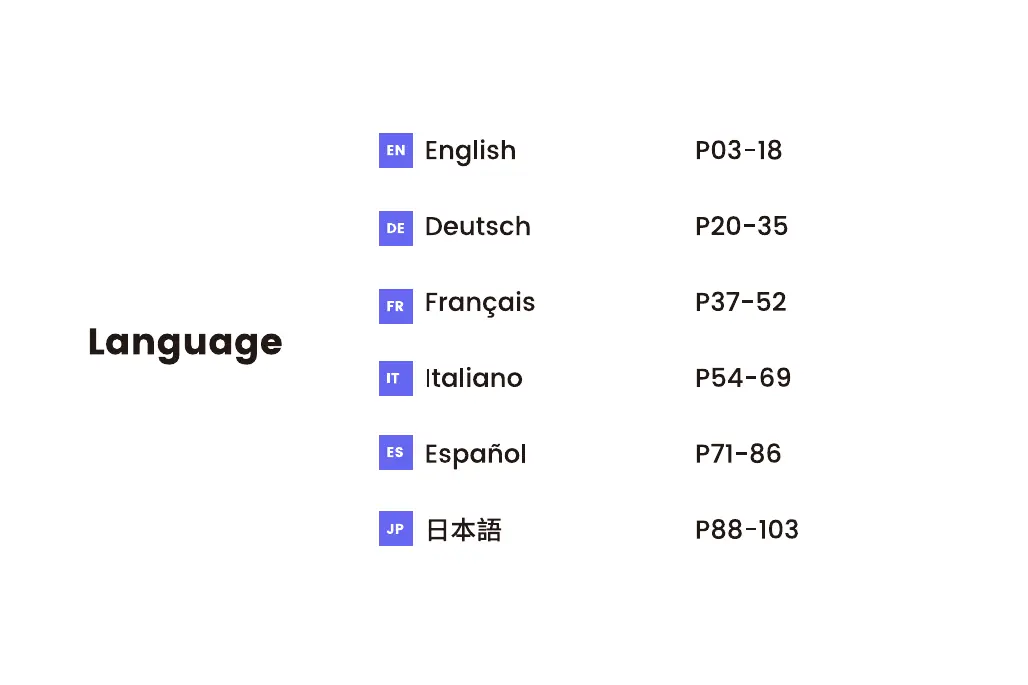Click page range P71-86
This screenshot has width=1028, height=685.
(738, 454)
